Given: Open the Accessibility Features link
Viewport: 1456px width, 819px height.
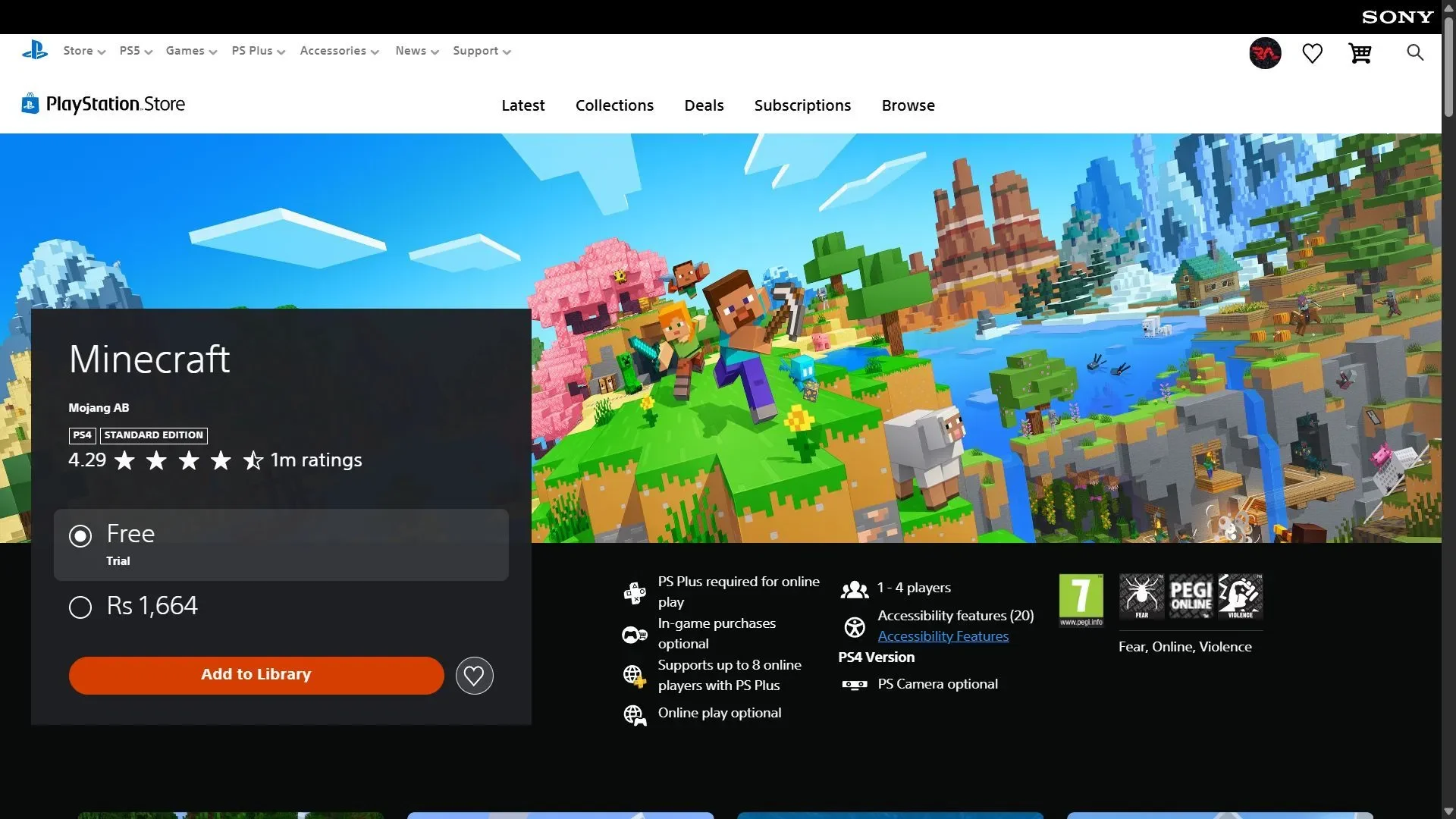Looking at the screenshot, I should click(943, 636).
